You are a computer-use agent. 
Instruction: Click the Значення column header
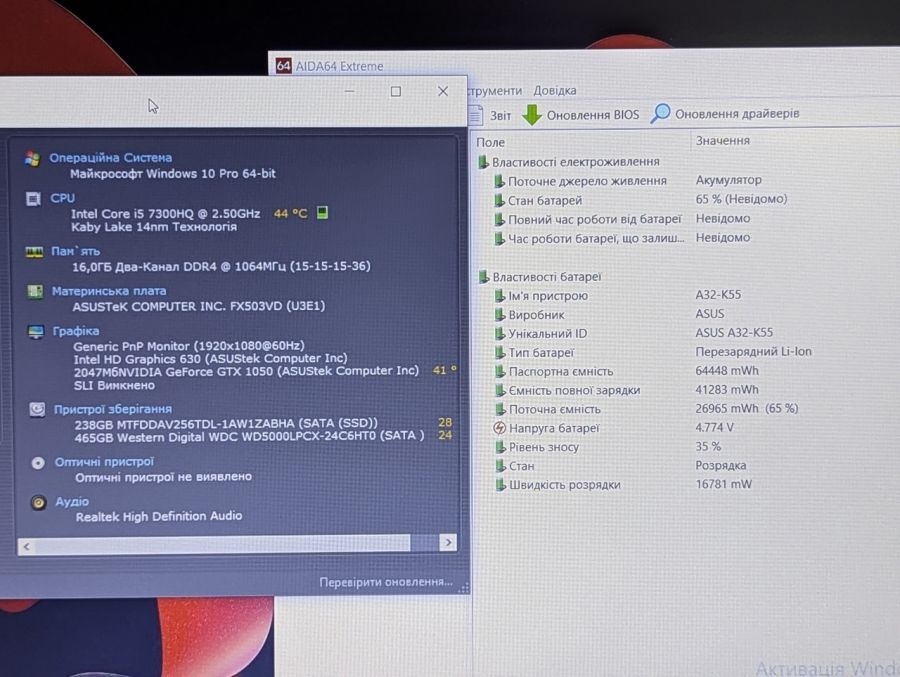pyautogui.click(x=723, y=140)
